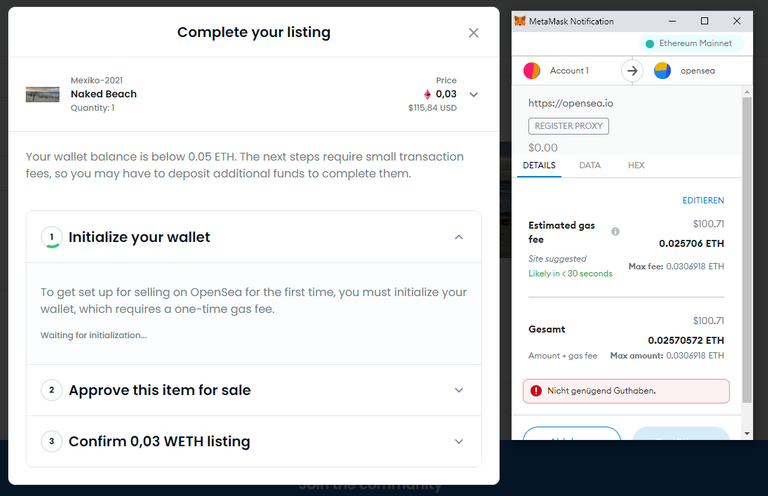Screen dimensions: 768x496
Task: Switch to the DATA tab
Action: (590, 165)
